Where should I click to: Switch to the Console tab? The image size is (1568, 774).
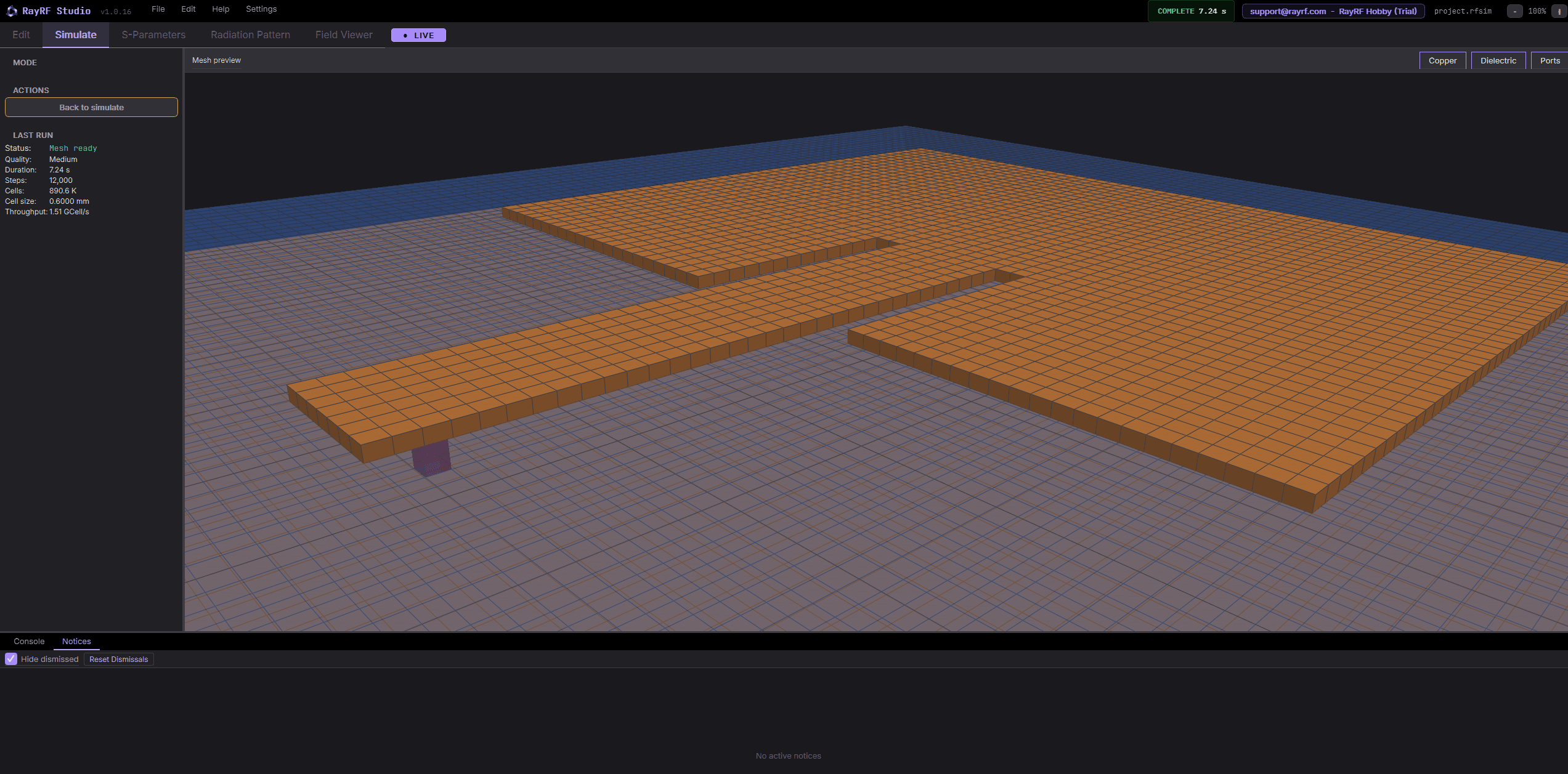coord(29,641)
